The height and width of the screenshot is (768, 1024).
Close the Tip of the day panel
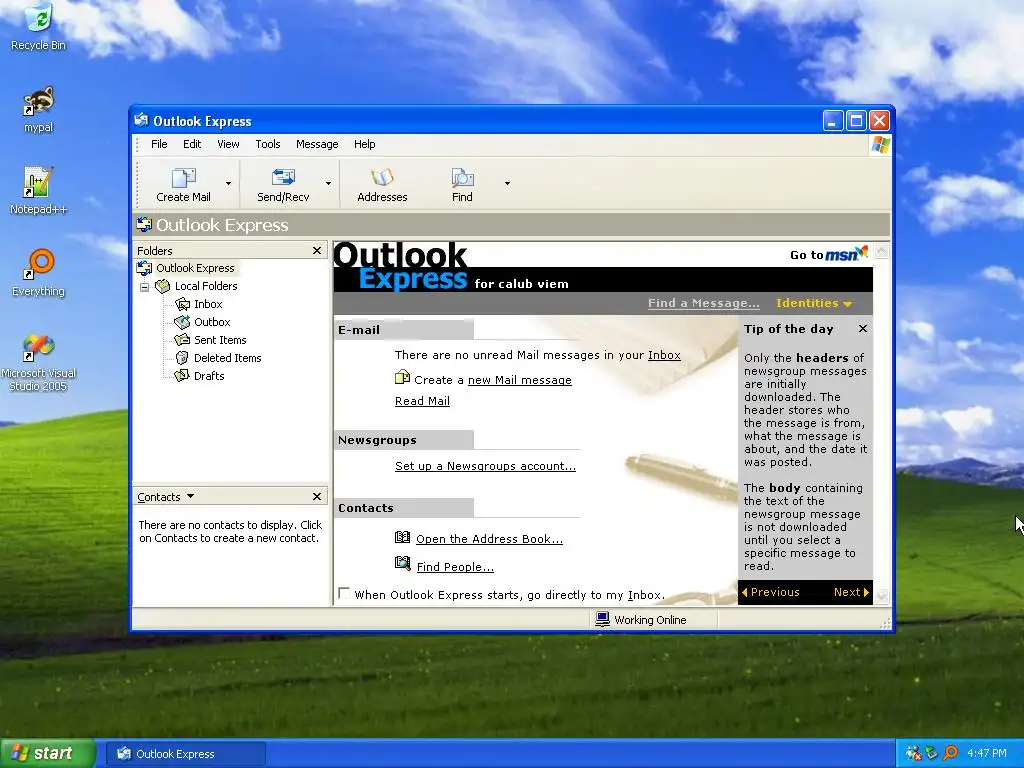(863, 328)
